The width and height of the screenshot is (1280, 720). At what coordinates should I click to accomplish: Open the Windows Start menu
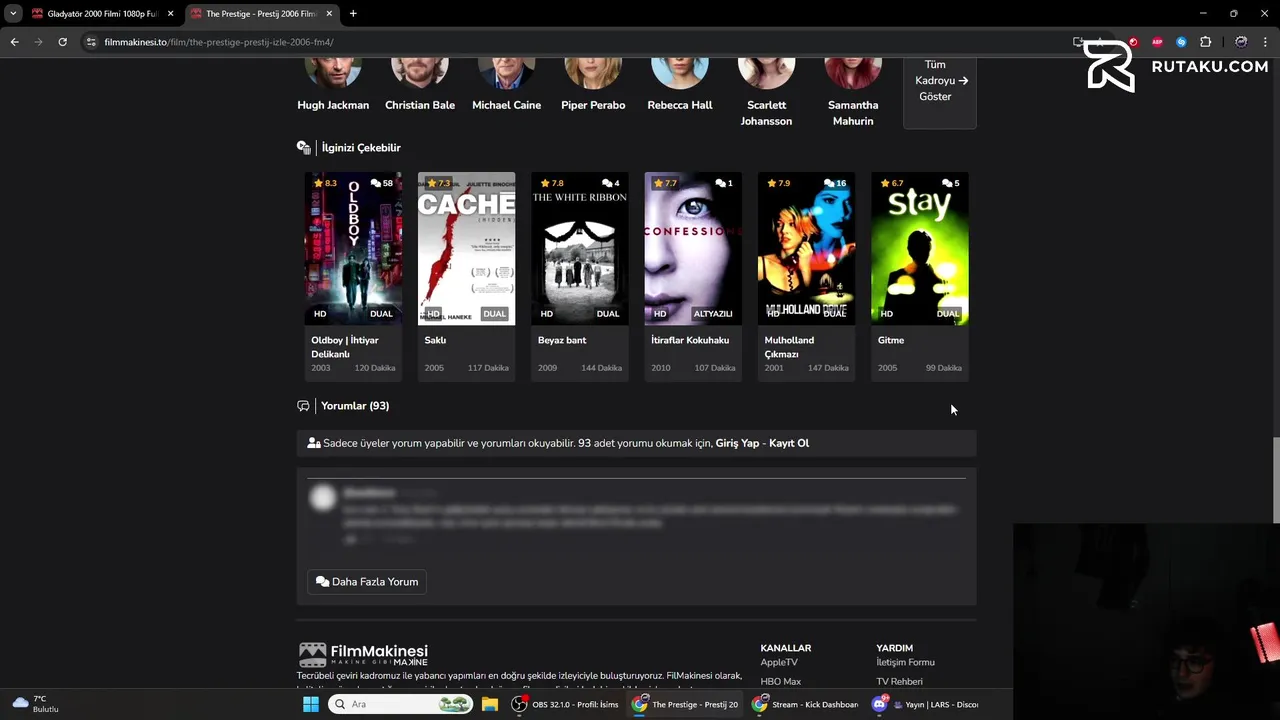pos(311,704)
